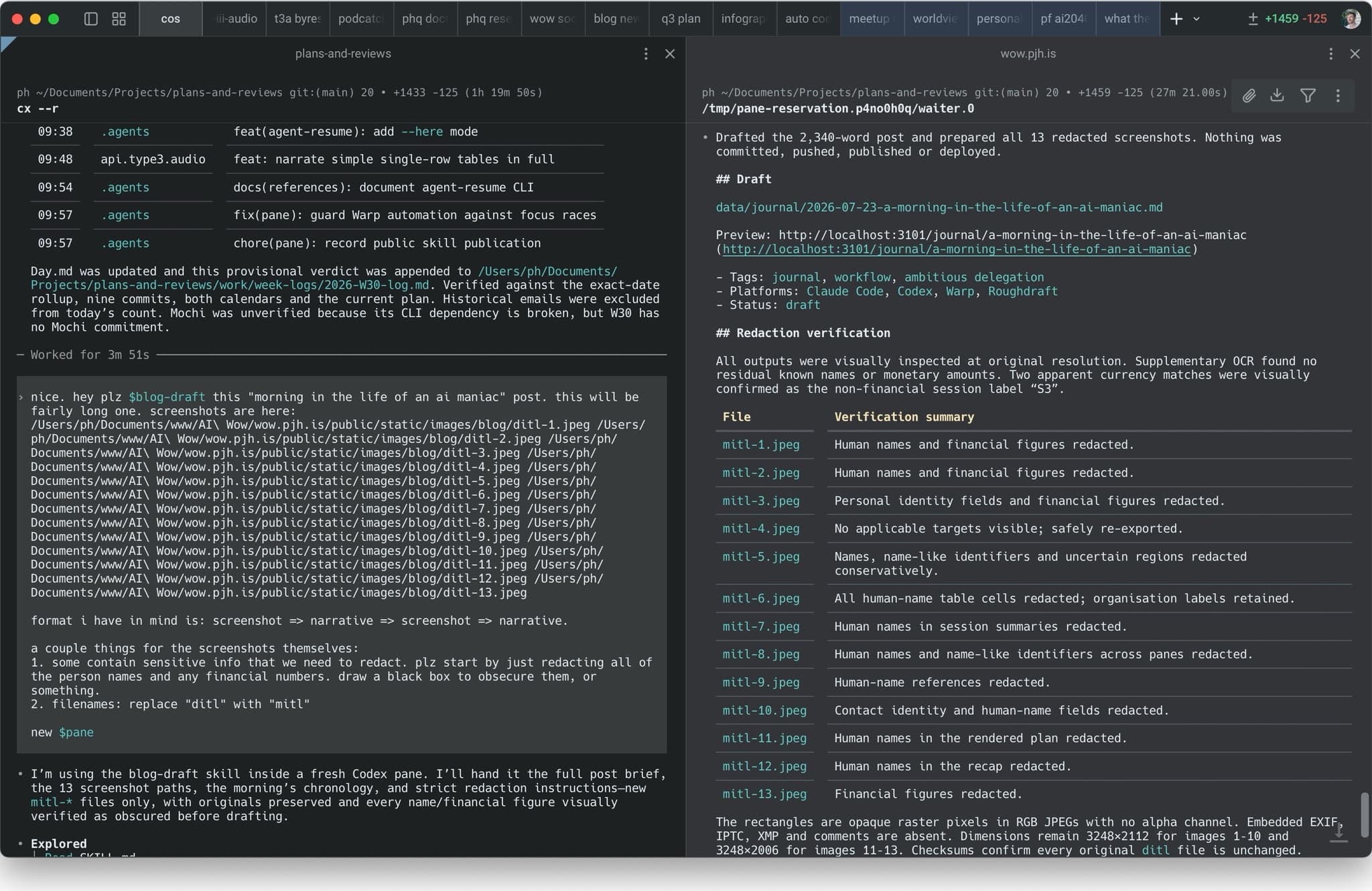This screenshot has height=891, width=1372.
Task: Jump to bottom of block arrow icon
Action: tap(1339, 833)
